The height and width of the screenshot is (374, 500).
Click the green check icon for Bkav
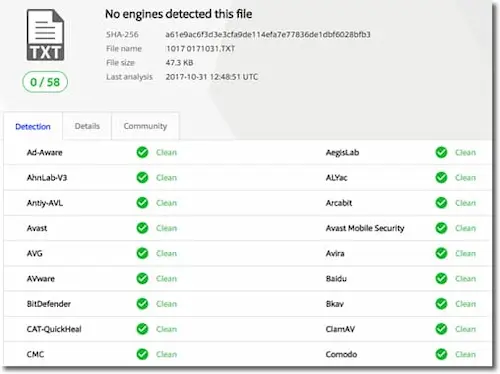(x=441, y=304)
